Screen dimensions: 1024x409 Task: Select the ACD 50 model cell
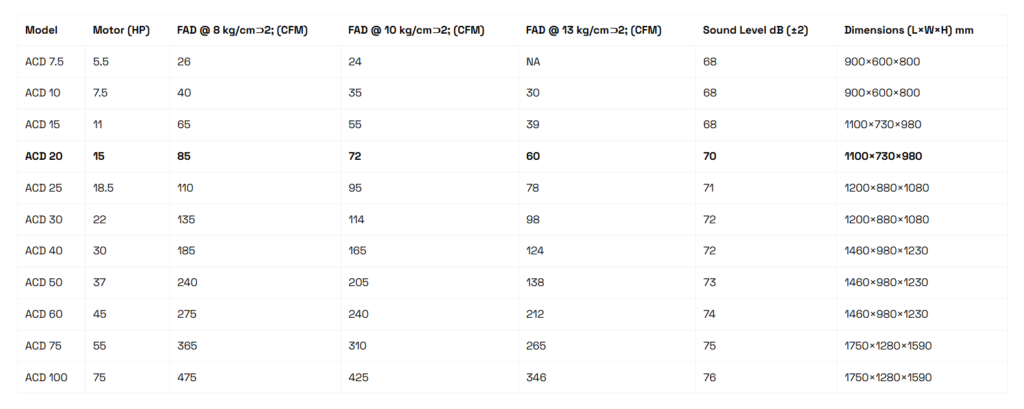(44, 283)
